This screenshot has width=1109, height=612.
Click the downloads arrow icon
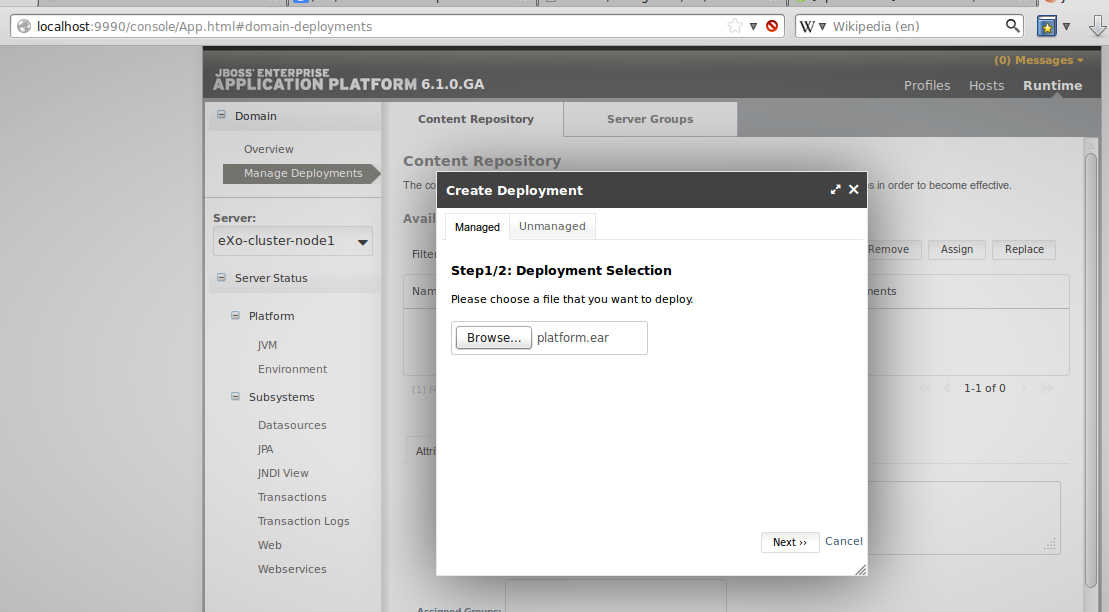pos(1096,26)
